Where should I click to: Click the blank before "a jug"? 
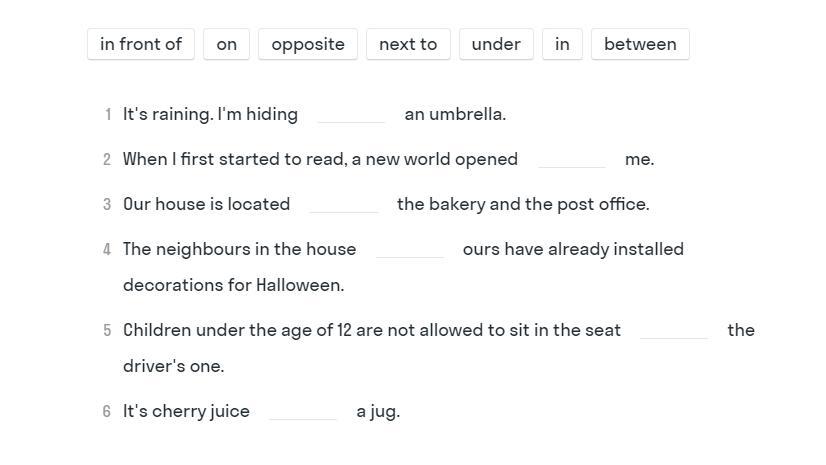tap(302, 411)
